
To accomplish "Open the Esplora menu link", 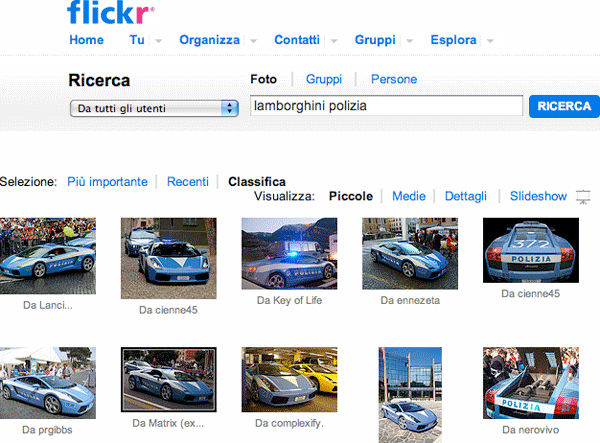I will click(x=453, y=40).
